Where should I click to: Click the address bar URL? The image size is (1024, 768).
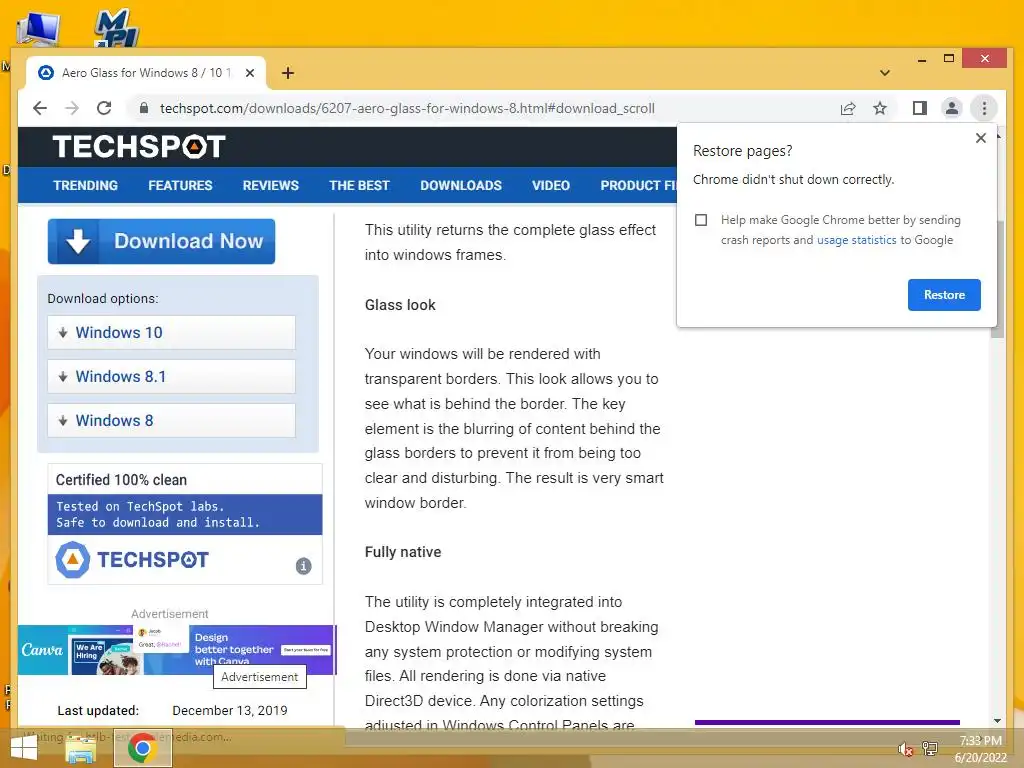pos(407,108)
